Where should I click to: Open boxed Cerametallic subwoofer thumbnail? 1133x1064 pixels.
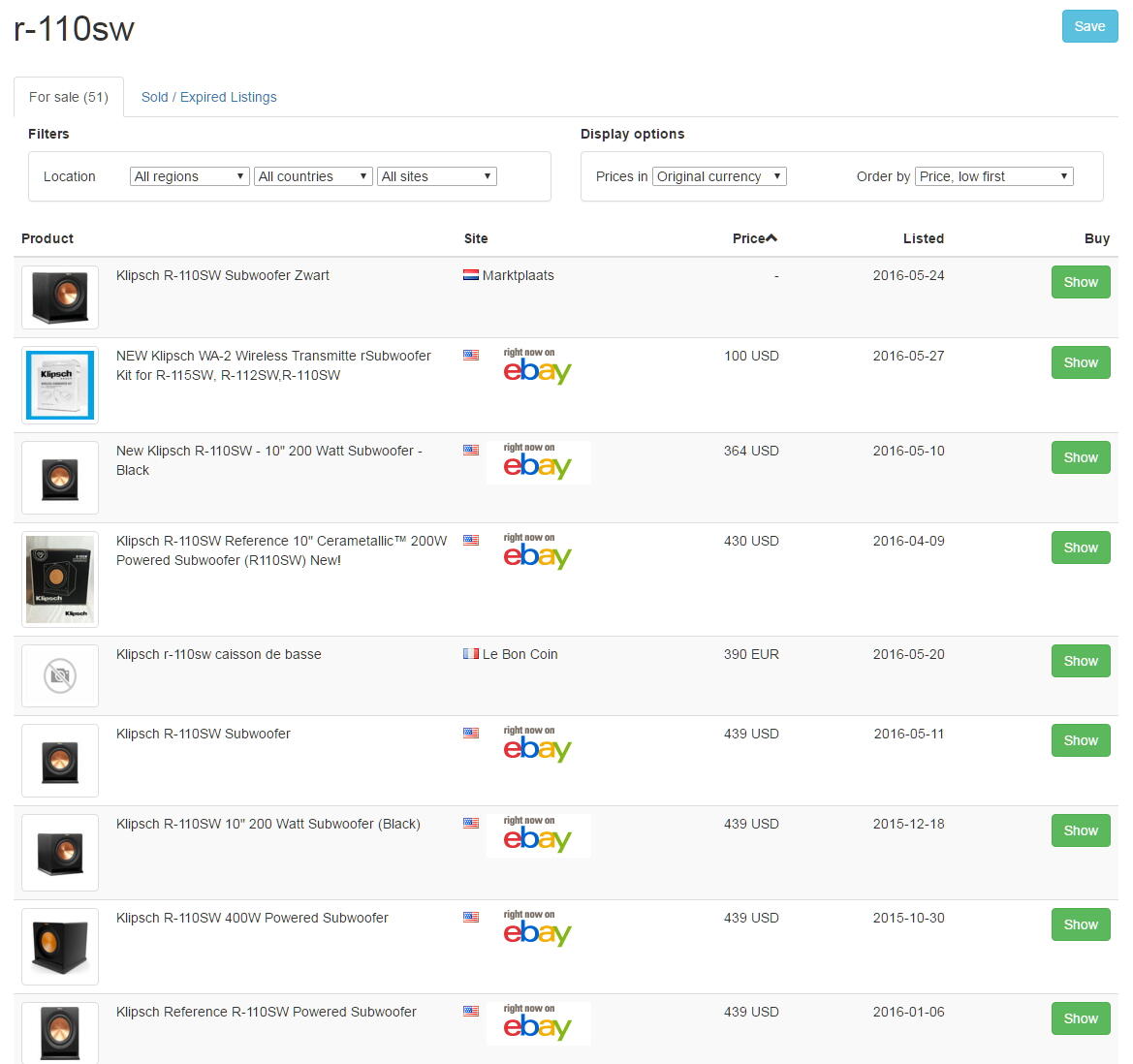(x=60, y=579)
